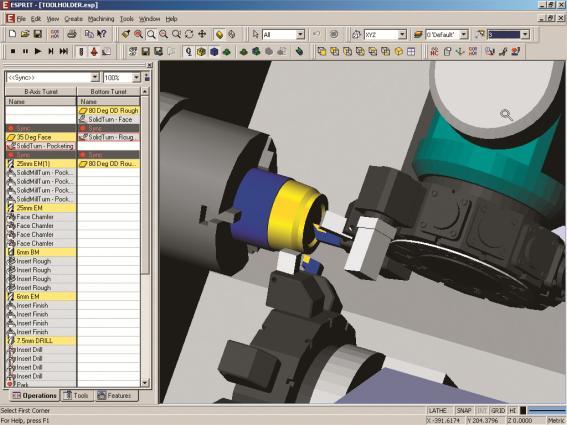This screenshot has height=425, width=567.
Task: Click the simulation Play button
Action: tap(38, 51)
